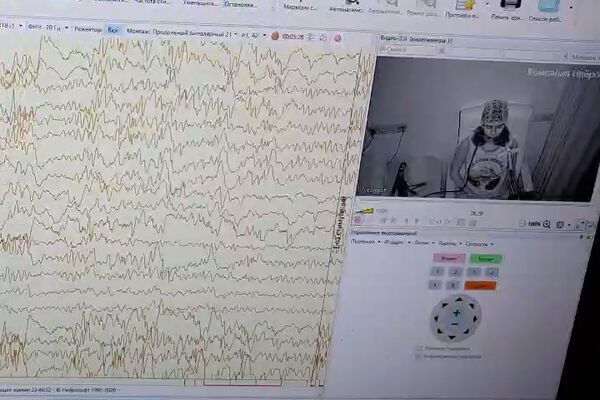Zoom the camera out with the minus button
Screen dimensions: 600x400
click(x=455, y=324)
